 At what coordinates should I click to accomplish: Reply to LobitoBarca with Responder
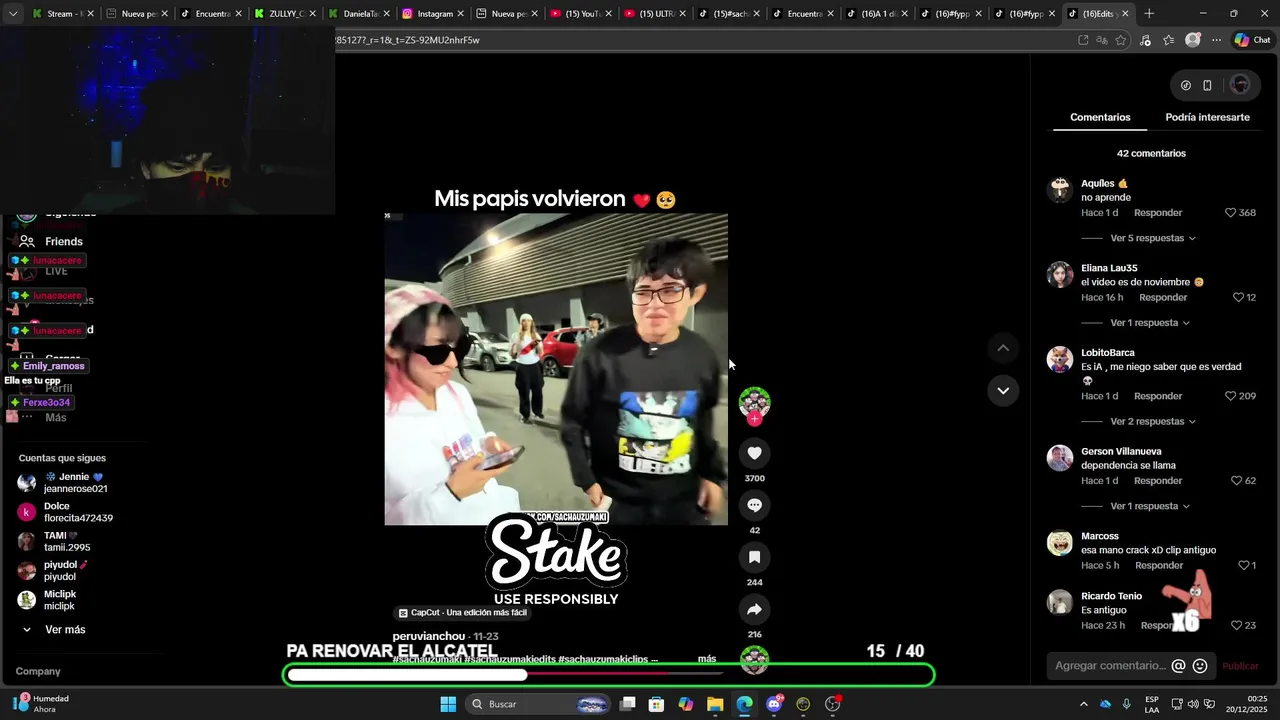tap(1158, 396)
